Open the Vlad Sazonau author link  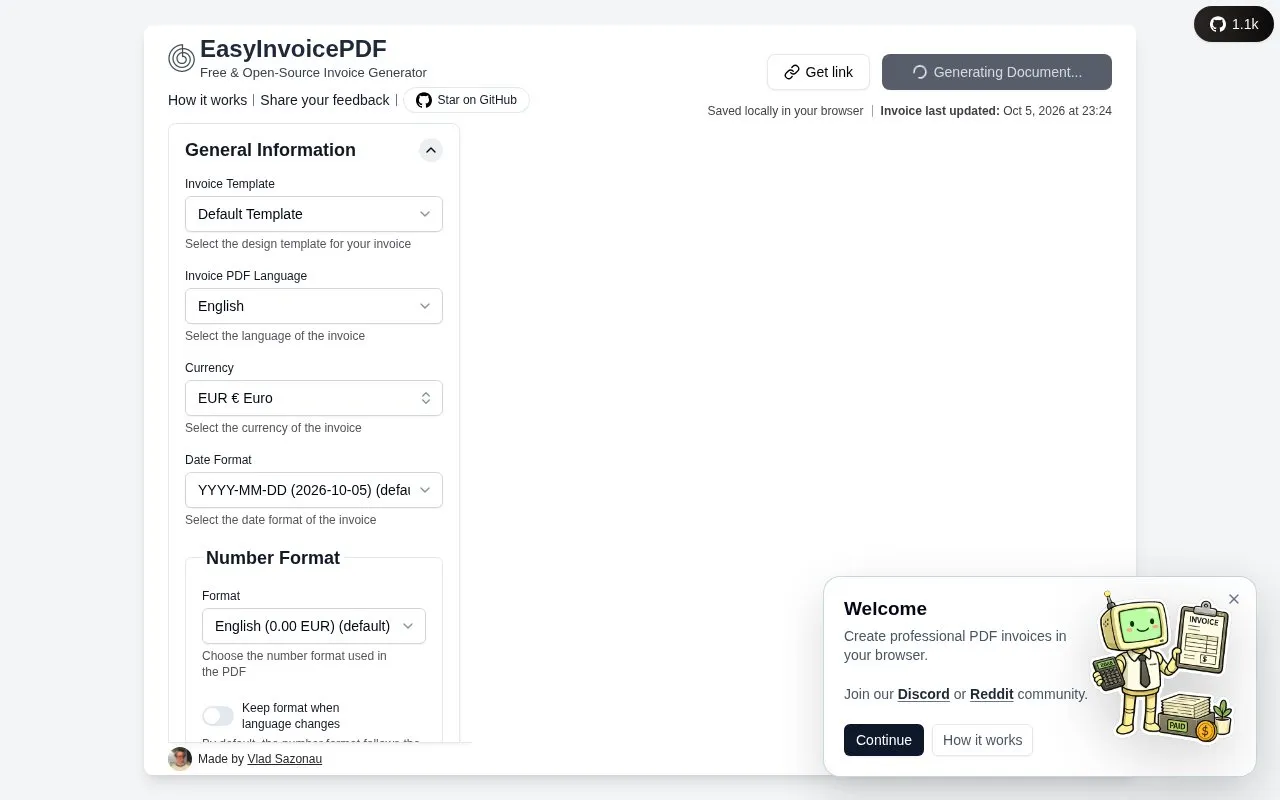[285, 759]
